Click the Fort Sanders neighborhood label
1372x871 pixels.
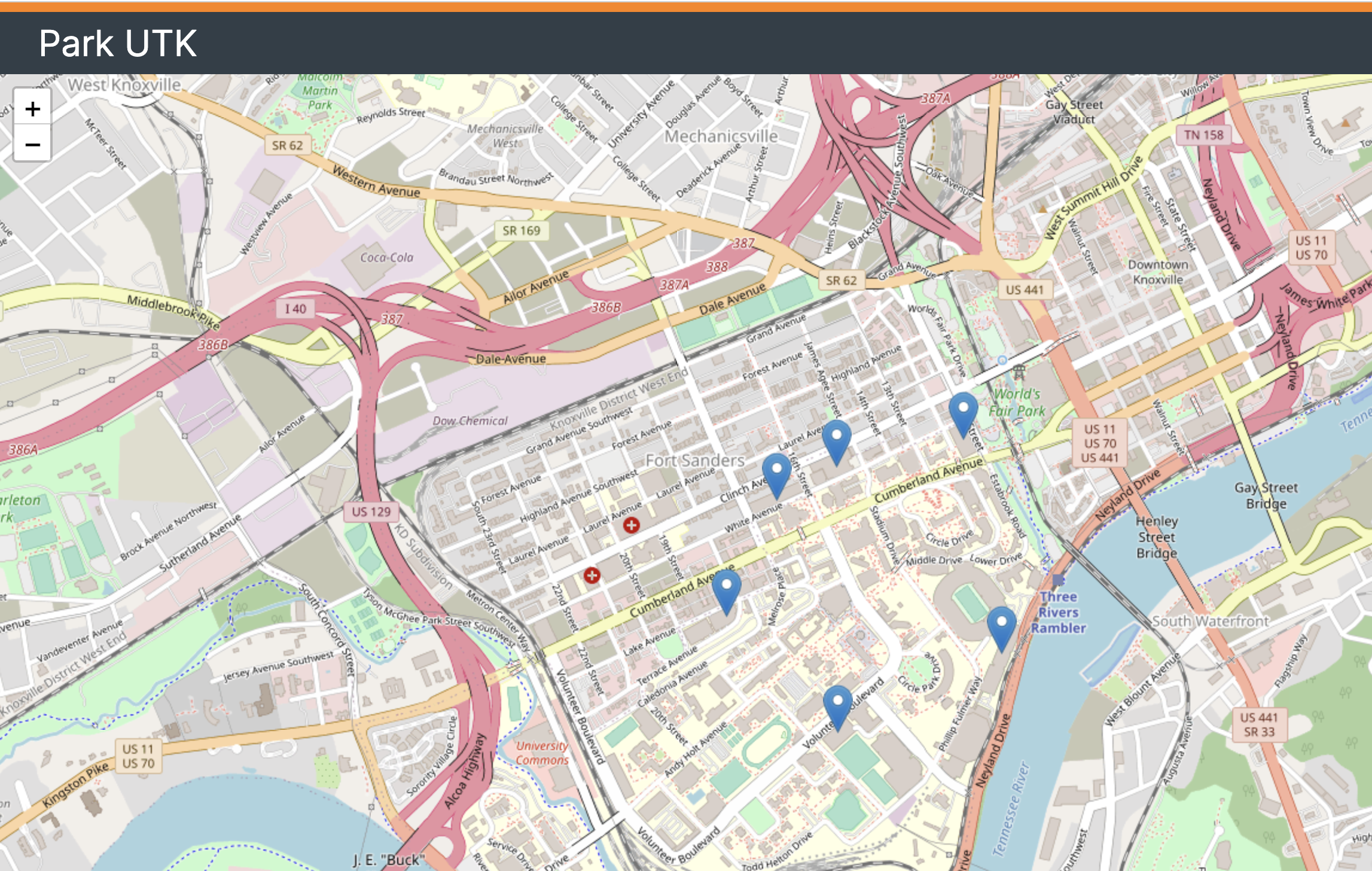[694, 461]
